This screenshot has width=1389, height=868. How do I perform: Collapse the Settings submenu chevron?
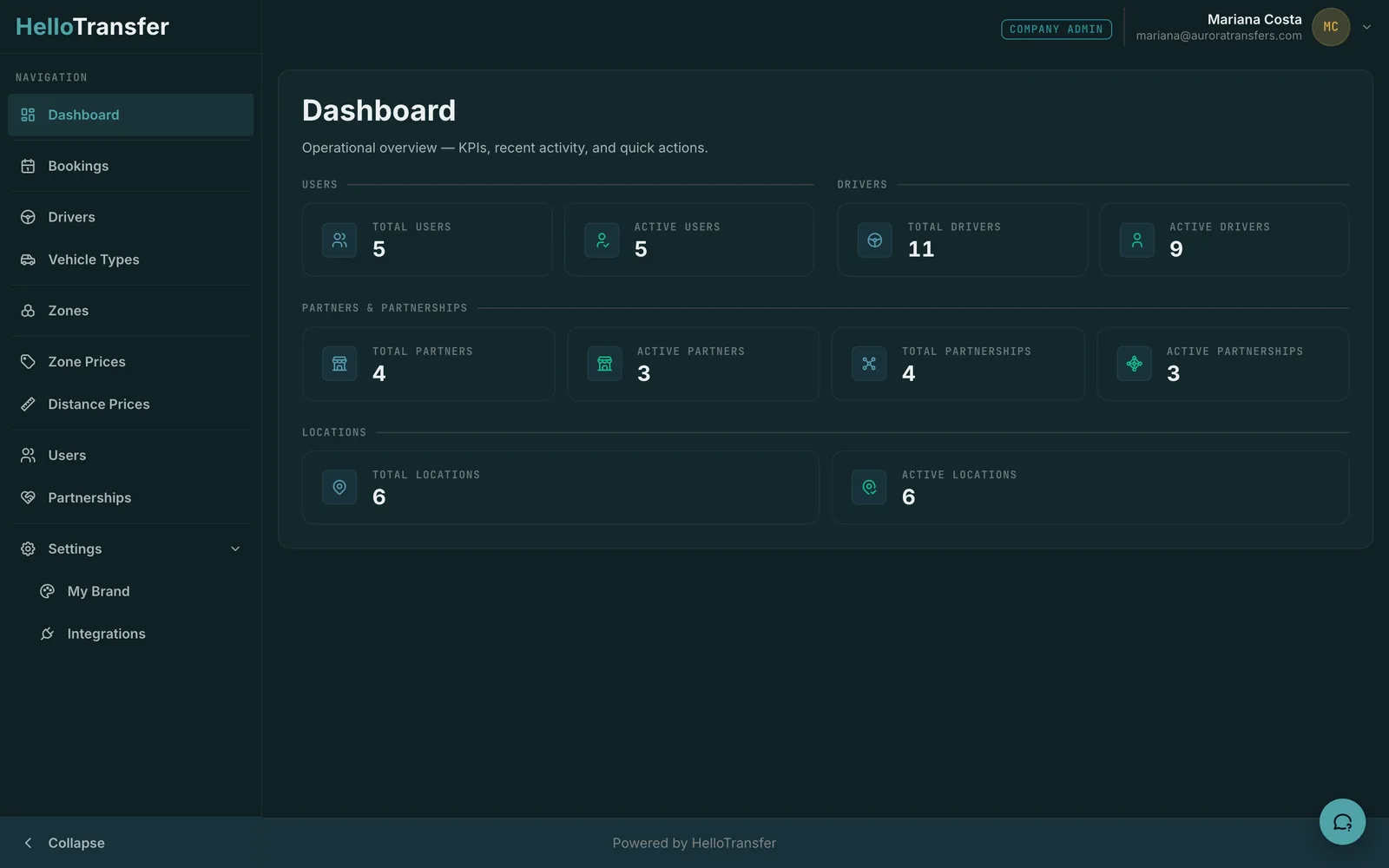(235, 549)
